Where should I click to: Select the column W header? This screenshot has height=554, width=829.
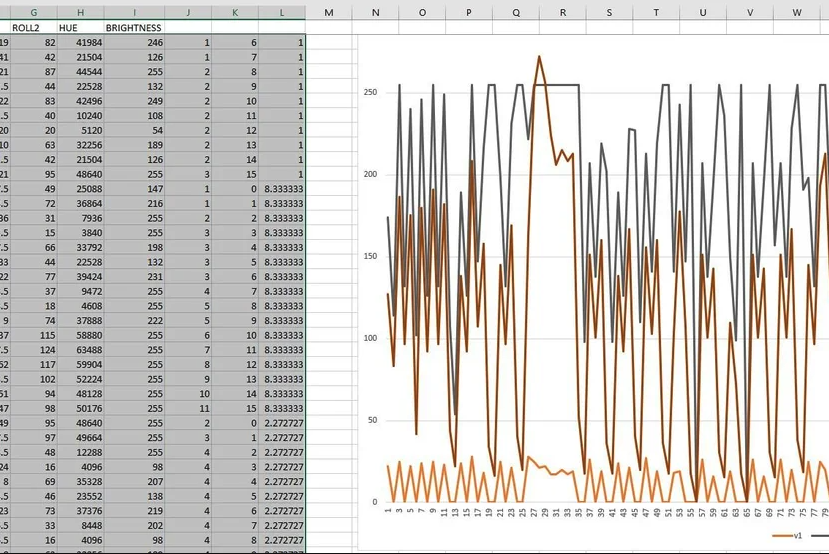[x=796, y=12]
